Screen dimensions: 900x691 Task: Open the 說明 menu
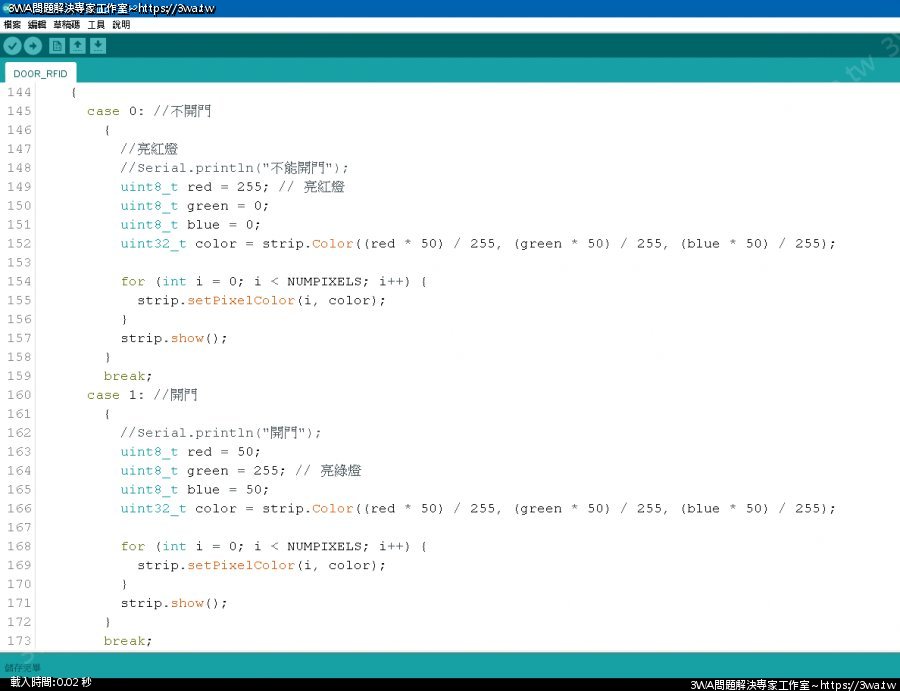[x=121, y=24]
